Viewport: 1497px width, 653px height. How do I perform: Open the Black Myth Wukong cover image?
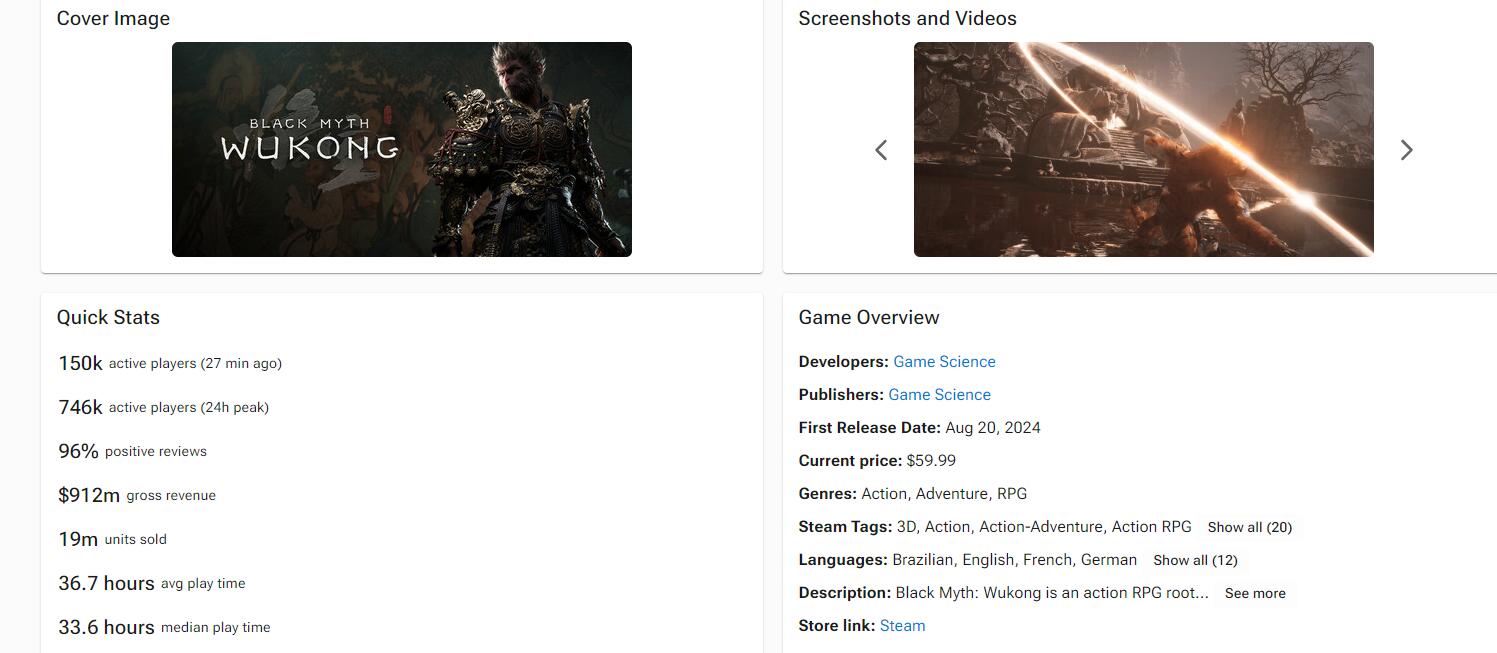(401, 149)
